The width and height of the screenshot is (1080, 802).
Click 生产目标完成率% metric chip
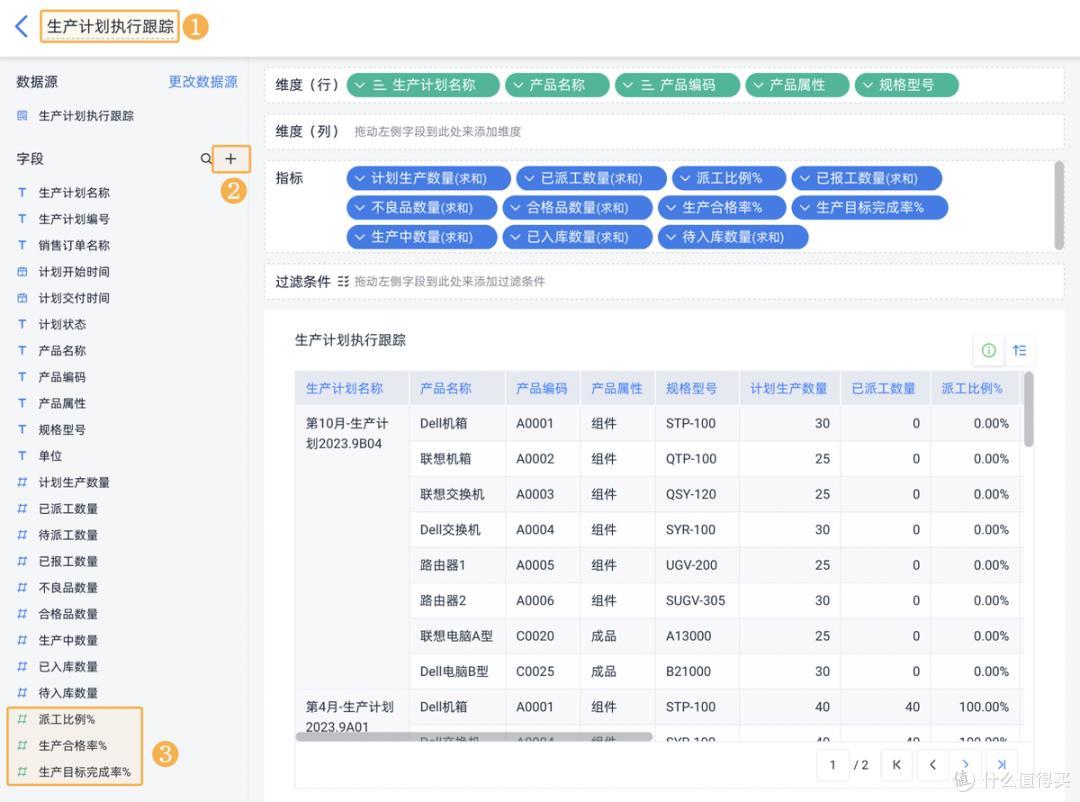coord(869,207)
